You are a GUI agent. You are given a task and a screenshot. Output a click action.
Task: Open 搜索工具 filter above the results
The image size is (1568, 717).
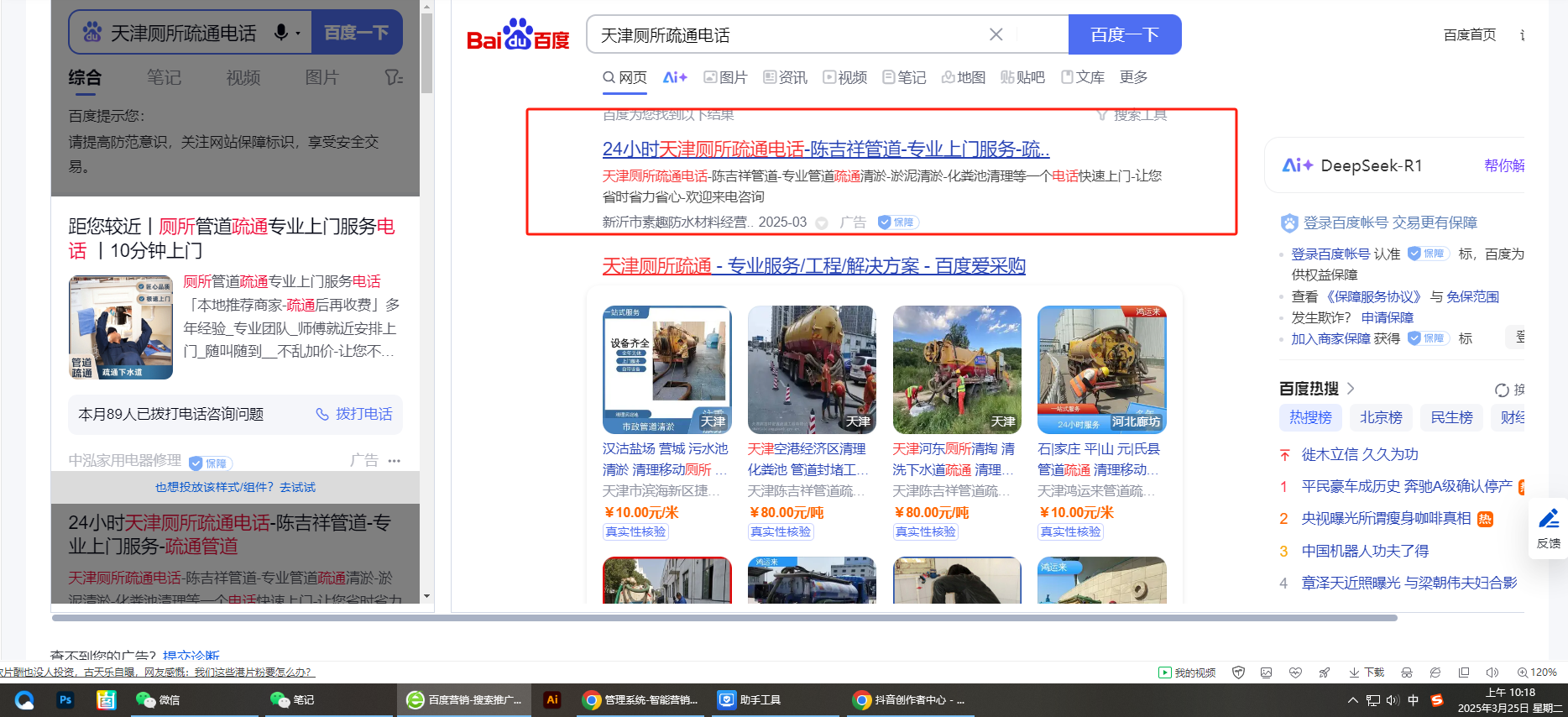click(1132, 115)
